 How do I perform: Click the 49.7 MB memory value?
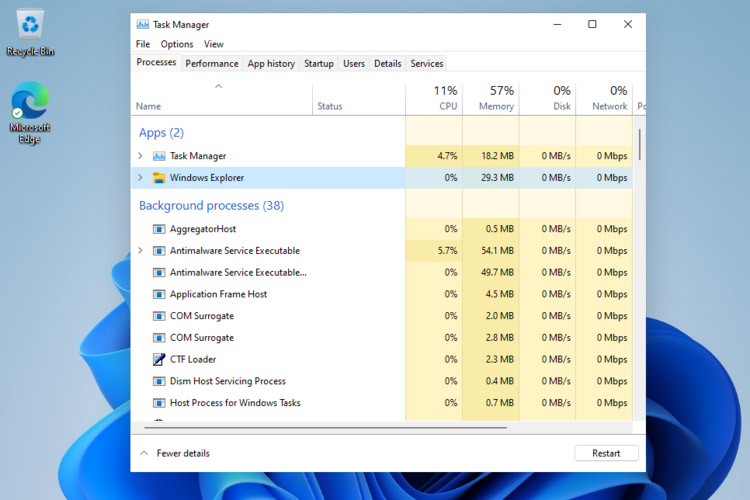click(x=497, y=273)
